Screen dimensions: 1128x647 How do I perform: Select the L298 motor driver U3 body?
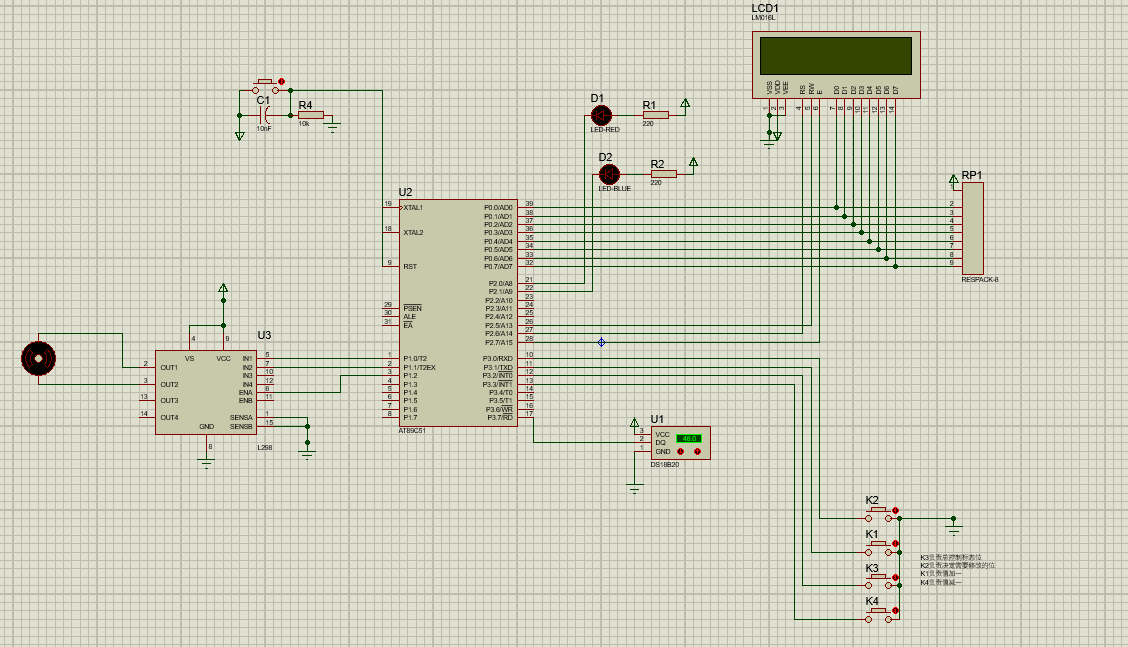point(206,392)
